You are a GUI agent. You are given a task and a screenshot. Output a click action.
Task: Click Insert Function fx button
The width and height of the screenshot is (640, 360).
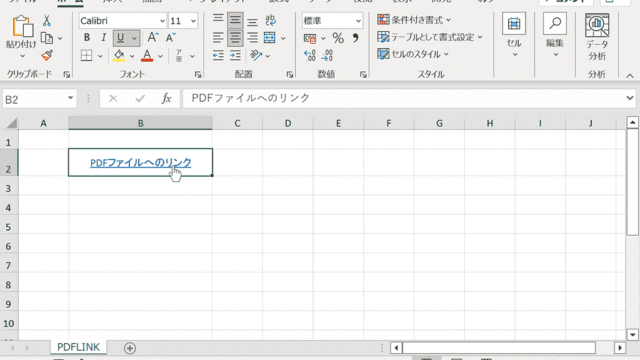pos(166,98)
